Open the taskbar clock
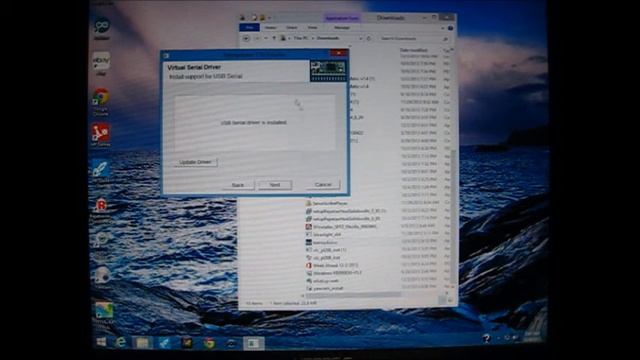The height and width of the screenshot is (360, 640). [x=533, y=337]
